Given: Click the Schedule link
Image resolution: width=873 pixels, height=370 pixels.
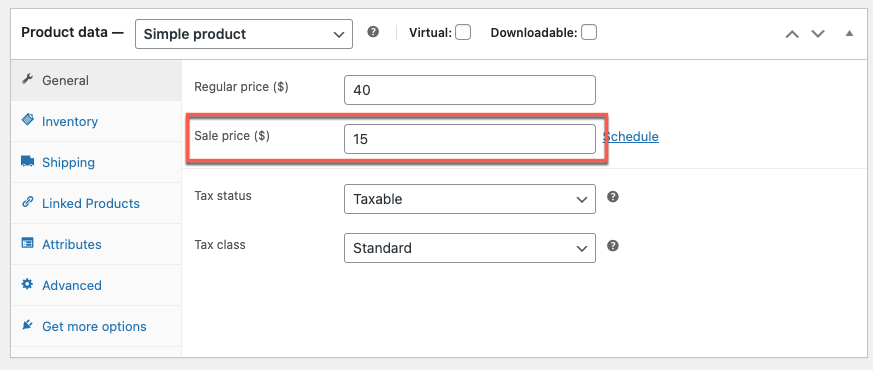Looking at the screenshot, I should click(631, 136).
